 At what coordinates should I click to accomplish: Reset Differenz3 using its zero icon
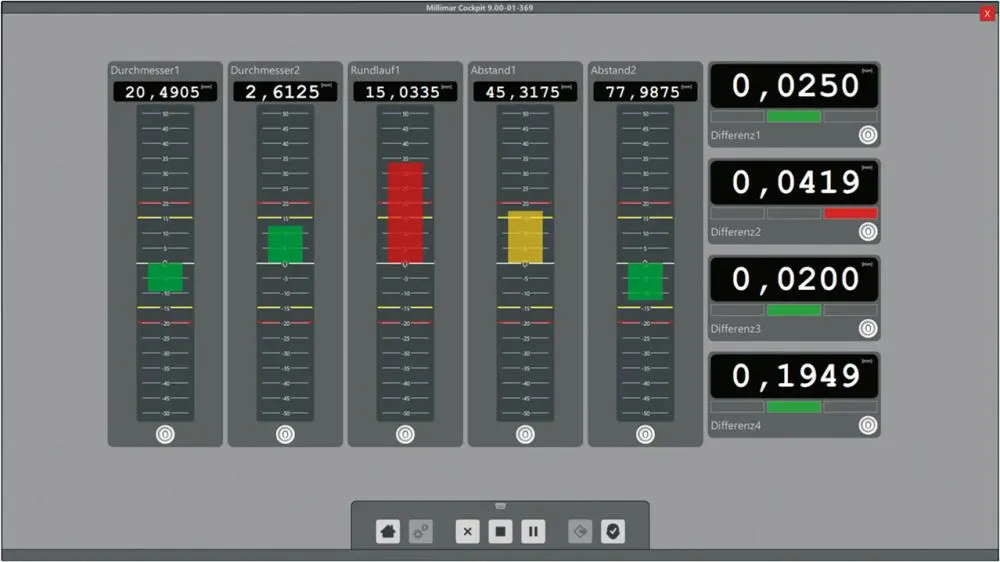pyautogui.click(x=867, y=328)
